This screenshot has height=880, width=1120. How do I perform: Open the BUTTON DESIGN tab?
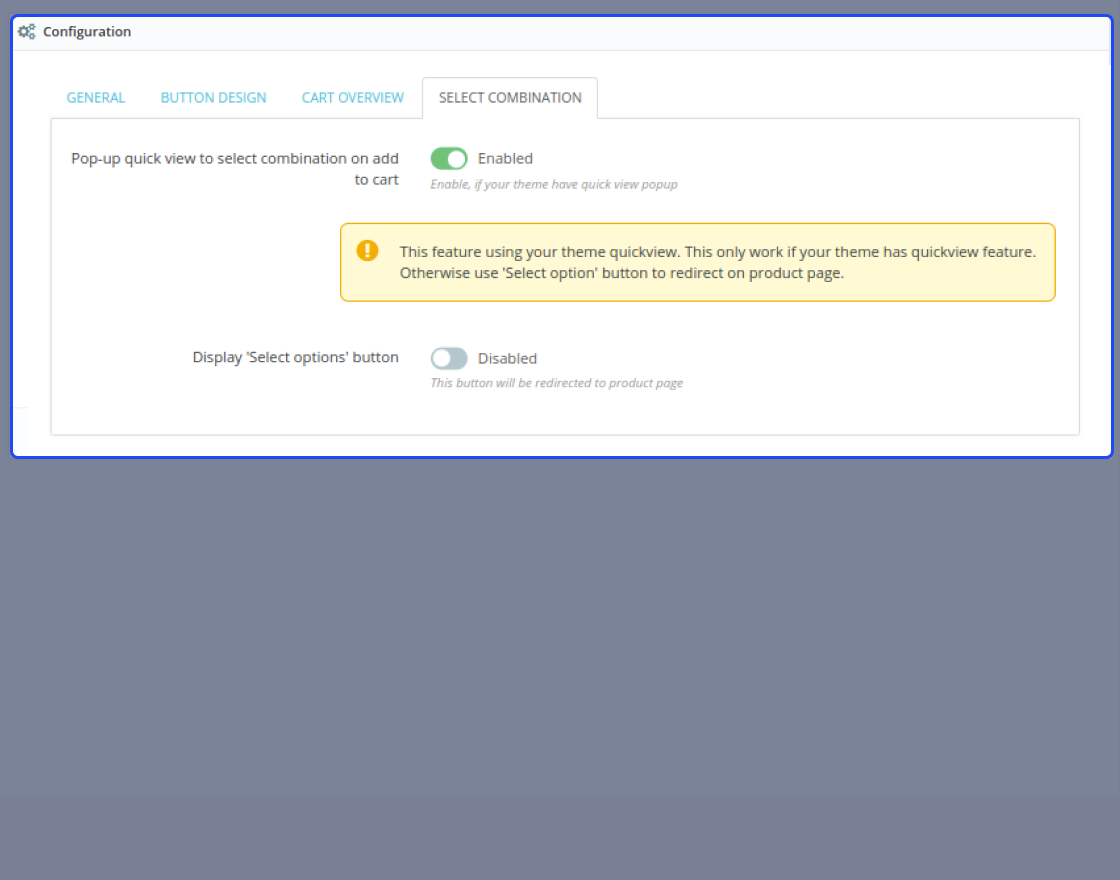pyautogui.click(x=214, y=98)
